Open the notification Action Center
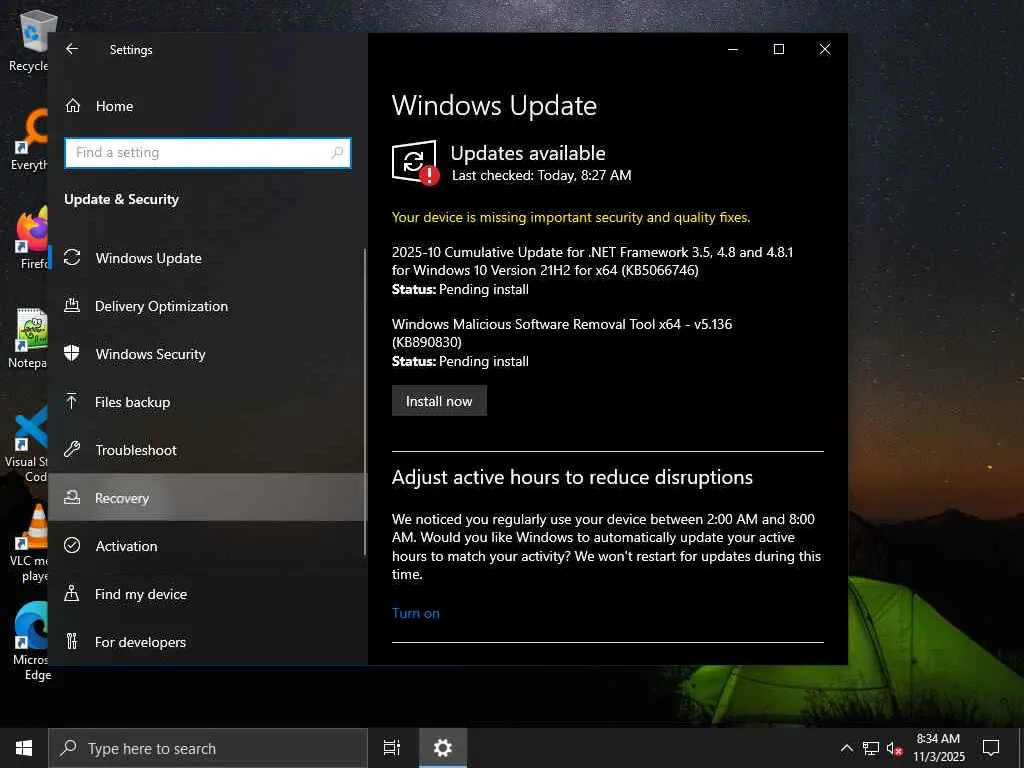This screenshot has width=1024, height=768. [991, 748]
